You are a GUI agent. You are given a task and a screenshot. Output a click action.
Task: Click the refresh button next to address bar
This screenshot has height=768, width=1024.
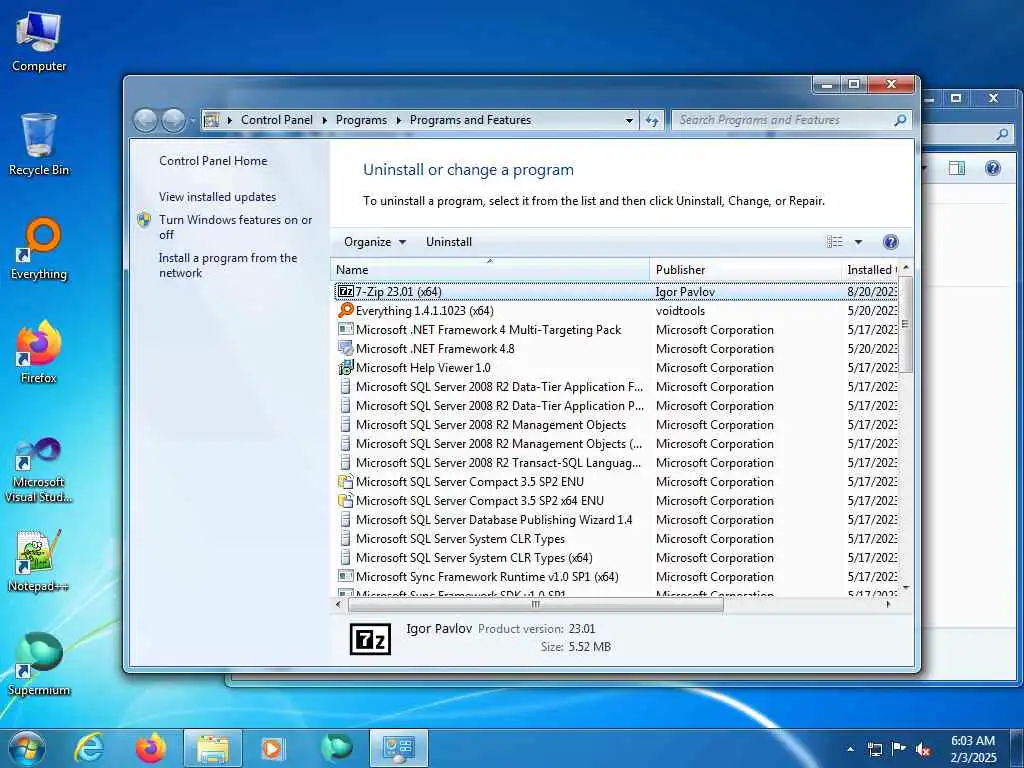pos(652,120)
